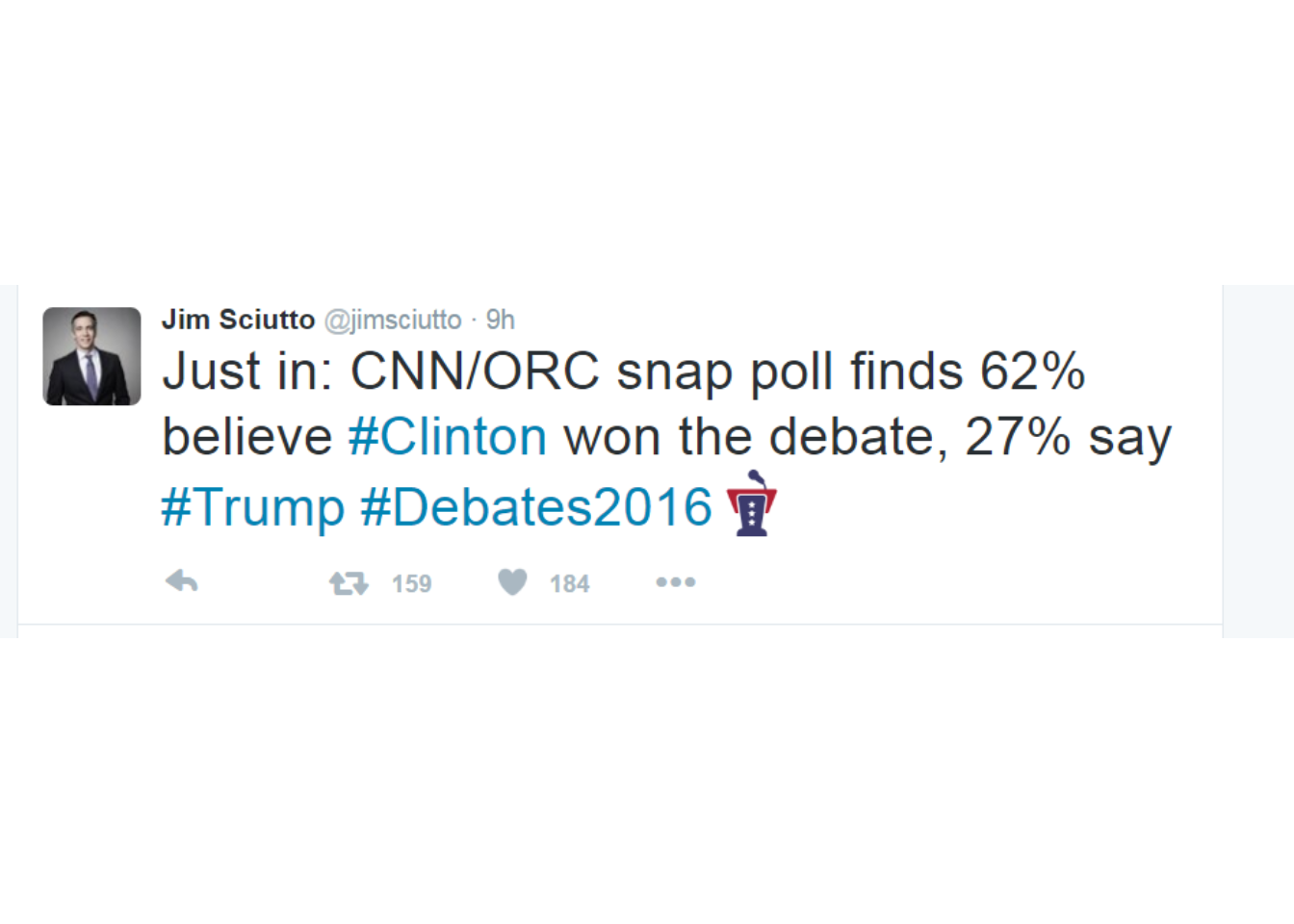View the 184 likes count
This screenshot has height=924, width=1294.
569,584
